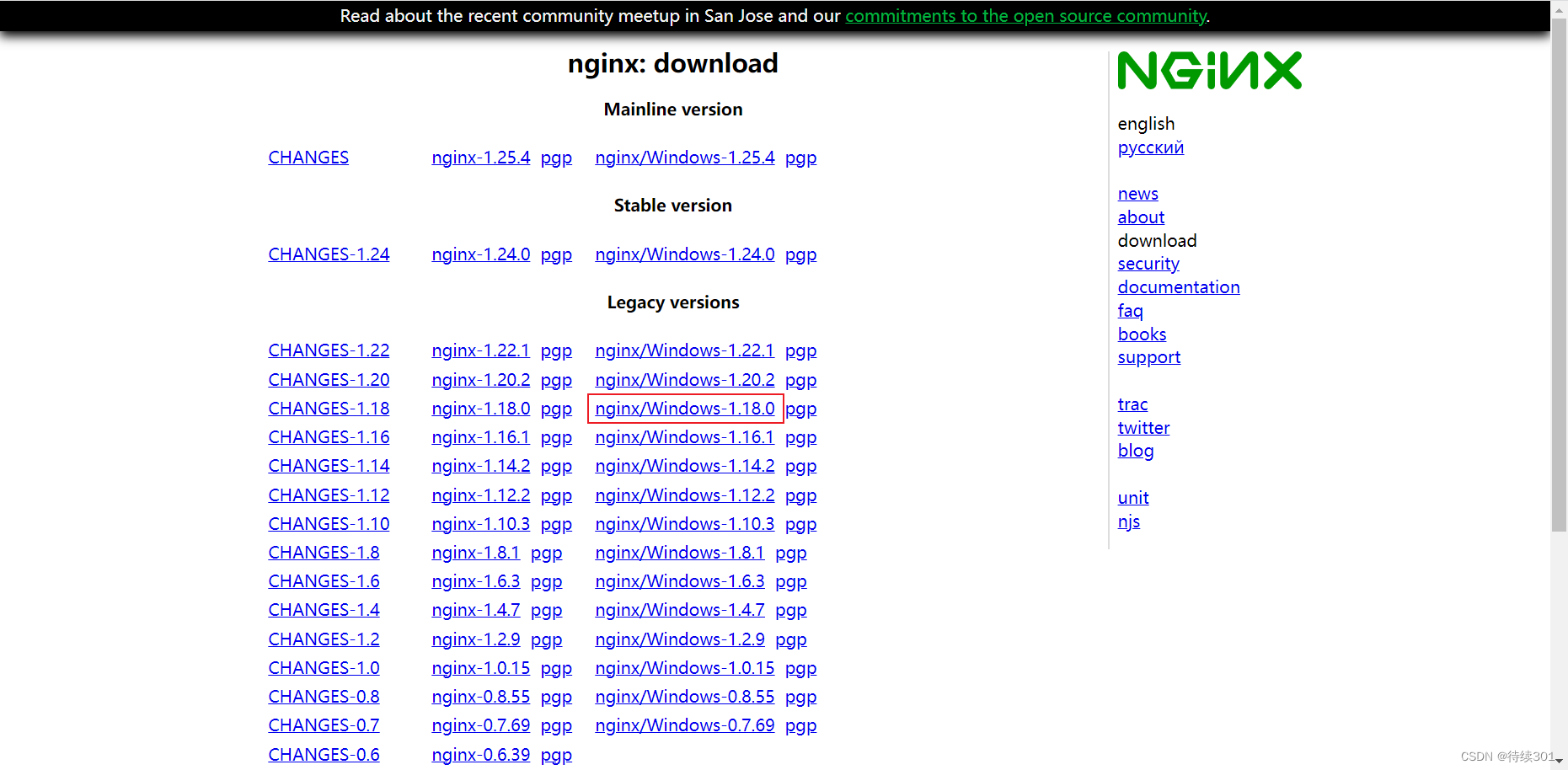Open pgp signature for nginx-1.24.0
1568x770 pixels.
tap(556, 255)
